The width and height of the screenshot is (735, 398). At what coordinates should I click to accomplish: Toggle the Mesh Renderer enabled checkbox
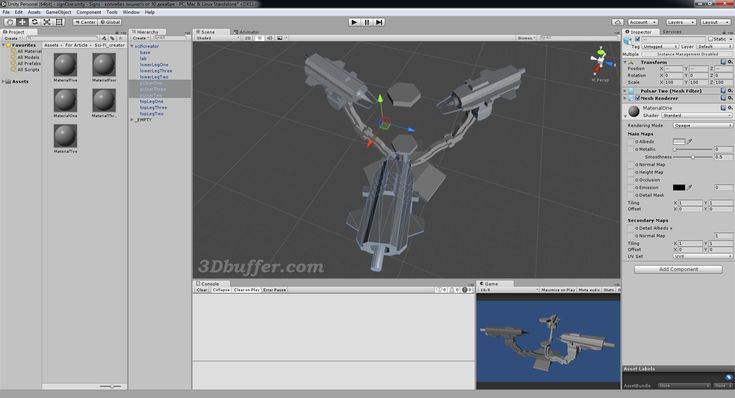(638, 98)
